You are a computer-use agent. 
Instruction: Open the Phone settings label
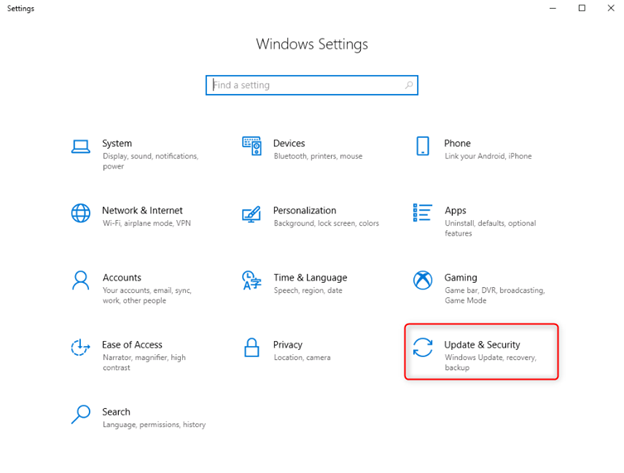pyautogui.click(x=457, y=143)
